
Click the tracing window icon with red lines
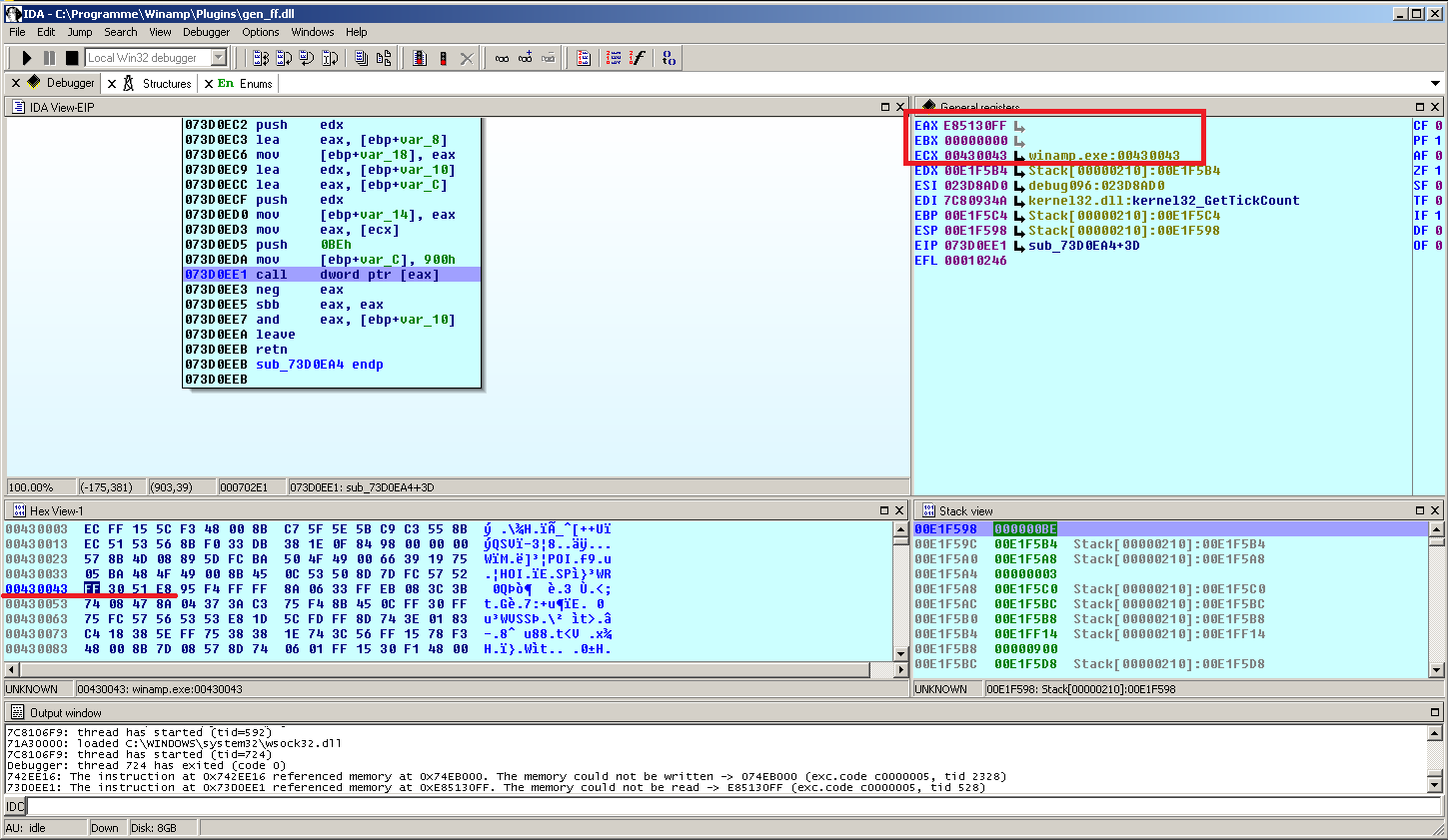click(x=614, y=58)
